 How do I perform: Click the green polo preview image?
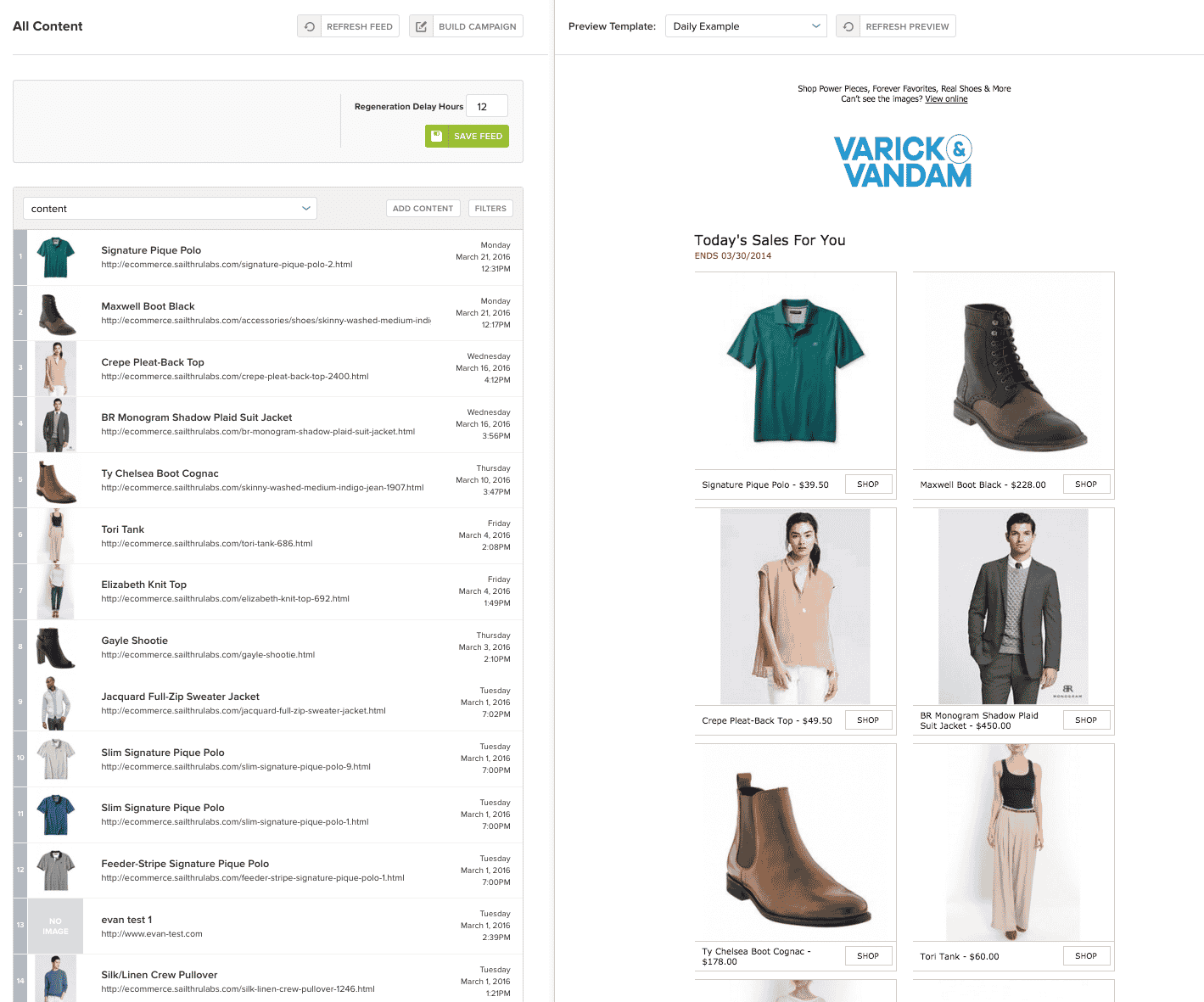point(795,370)
